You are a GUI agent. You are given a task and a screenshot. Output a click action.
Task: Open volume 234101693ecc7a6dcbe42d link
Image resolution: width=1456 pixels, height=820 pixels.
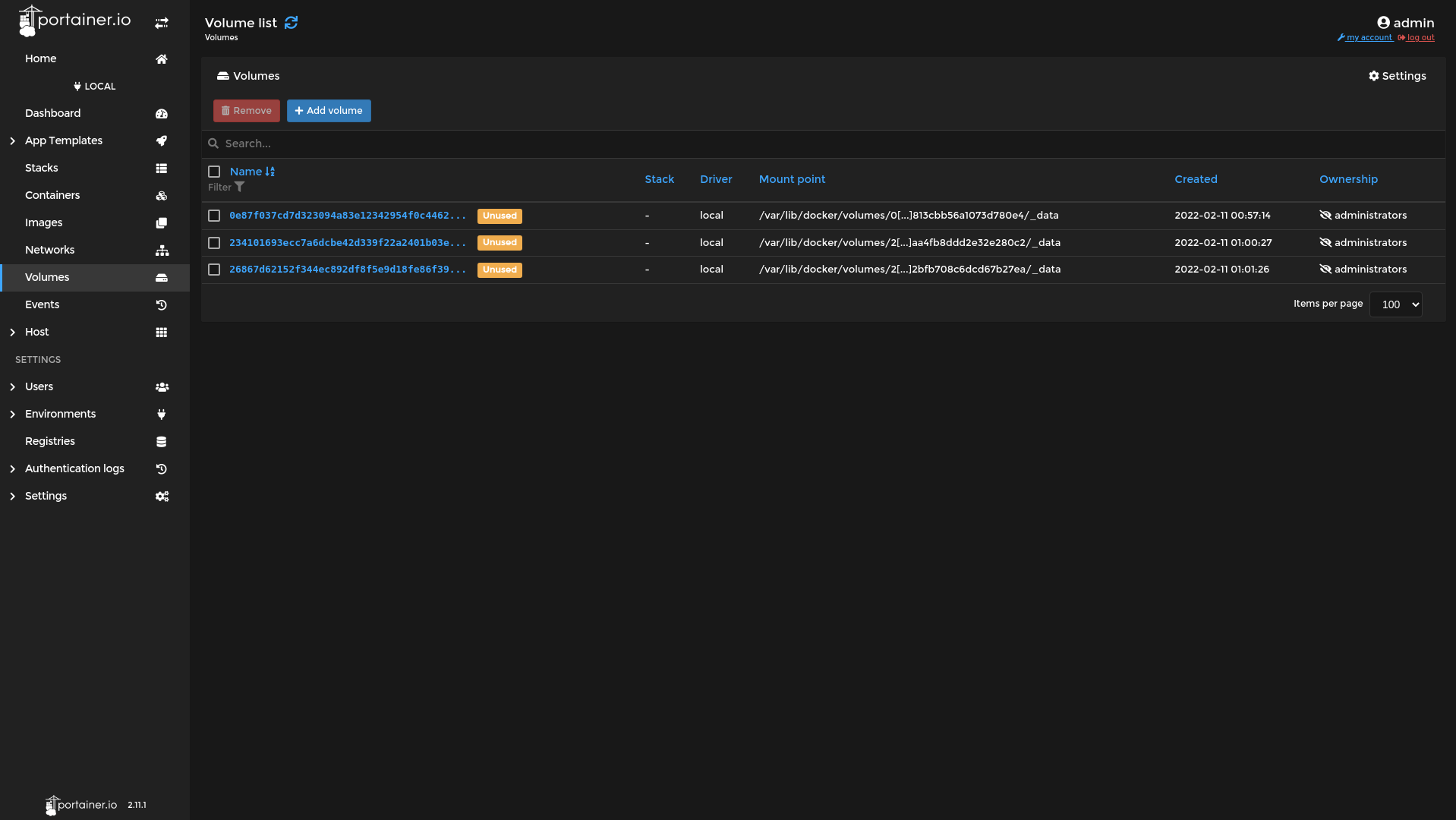tap(348, 243)
